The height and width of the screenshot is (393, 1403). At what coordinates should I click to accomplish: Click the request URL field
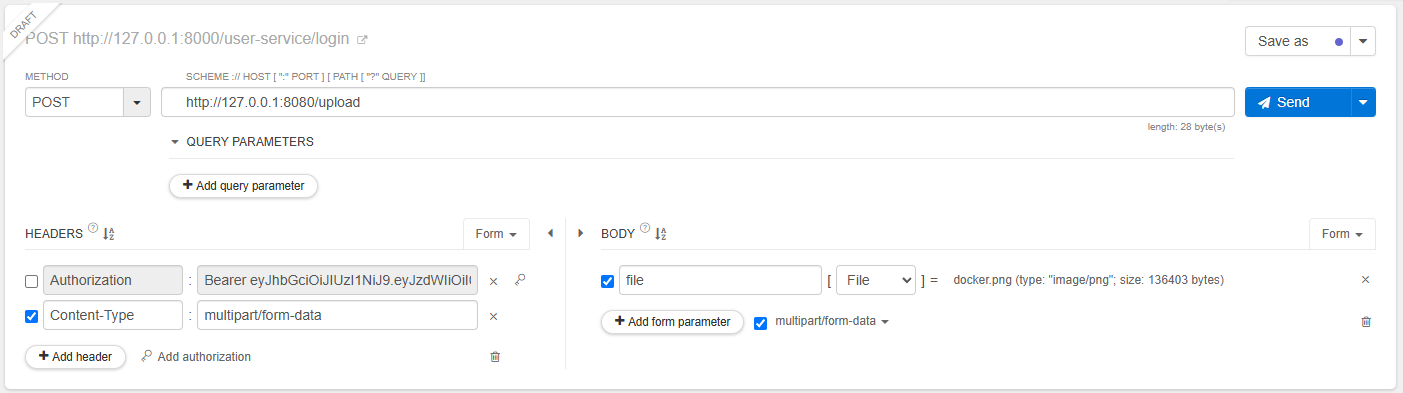coord(698,102)
